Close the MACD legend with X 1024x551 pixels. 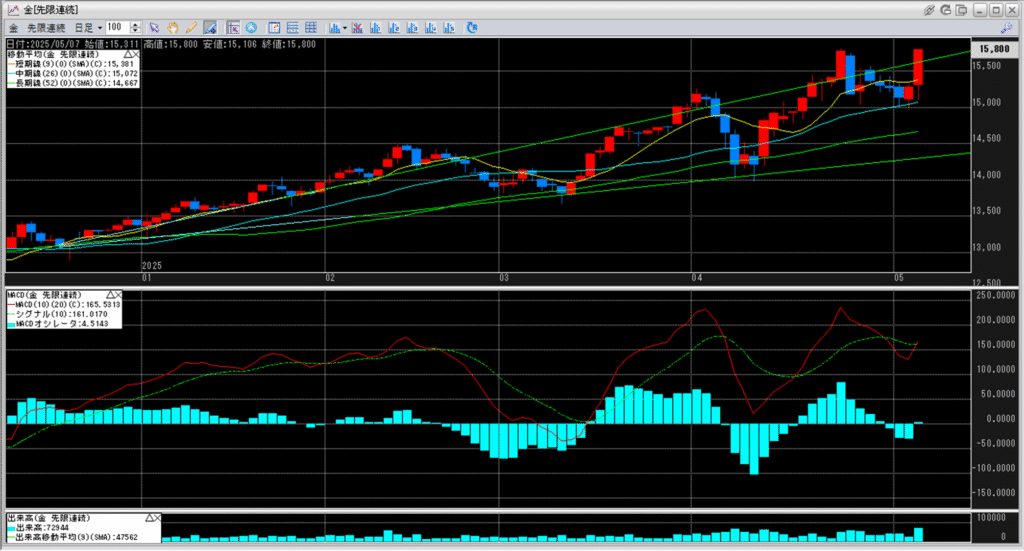point(117,296)
